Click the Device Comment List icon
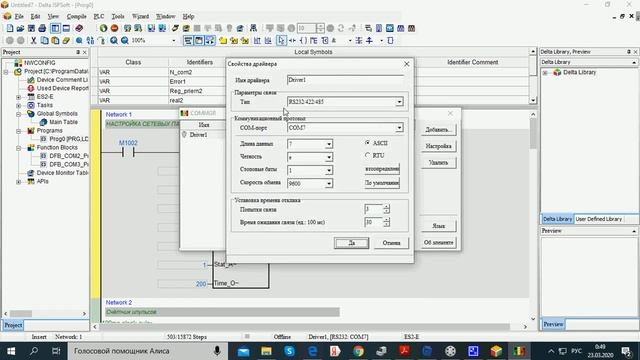 tap(31, 80)
